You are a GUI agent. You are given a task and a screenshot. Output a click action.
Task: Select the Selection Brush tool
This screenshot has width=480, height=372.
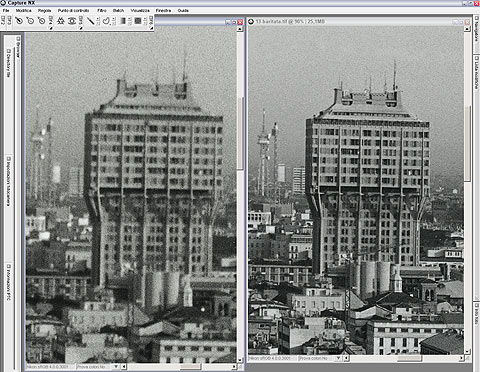click(90, 21)
